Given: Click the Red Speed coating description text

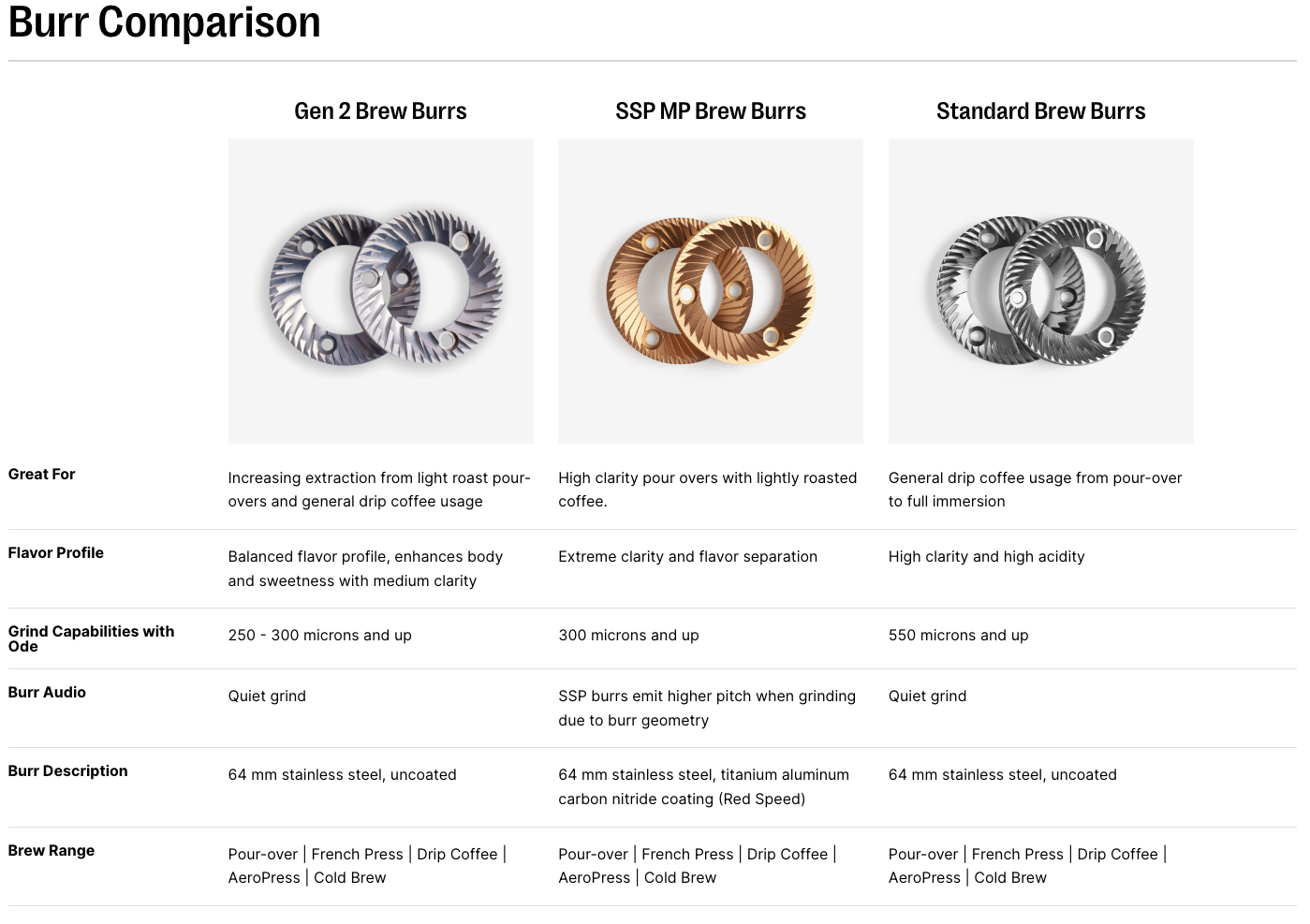Looking at the screenshot, I should pos(703,787).
